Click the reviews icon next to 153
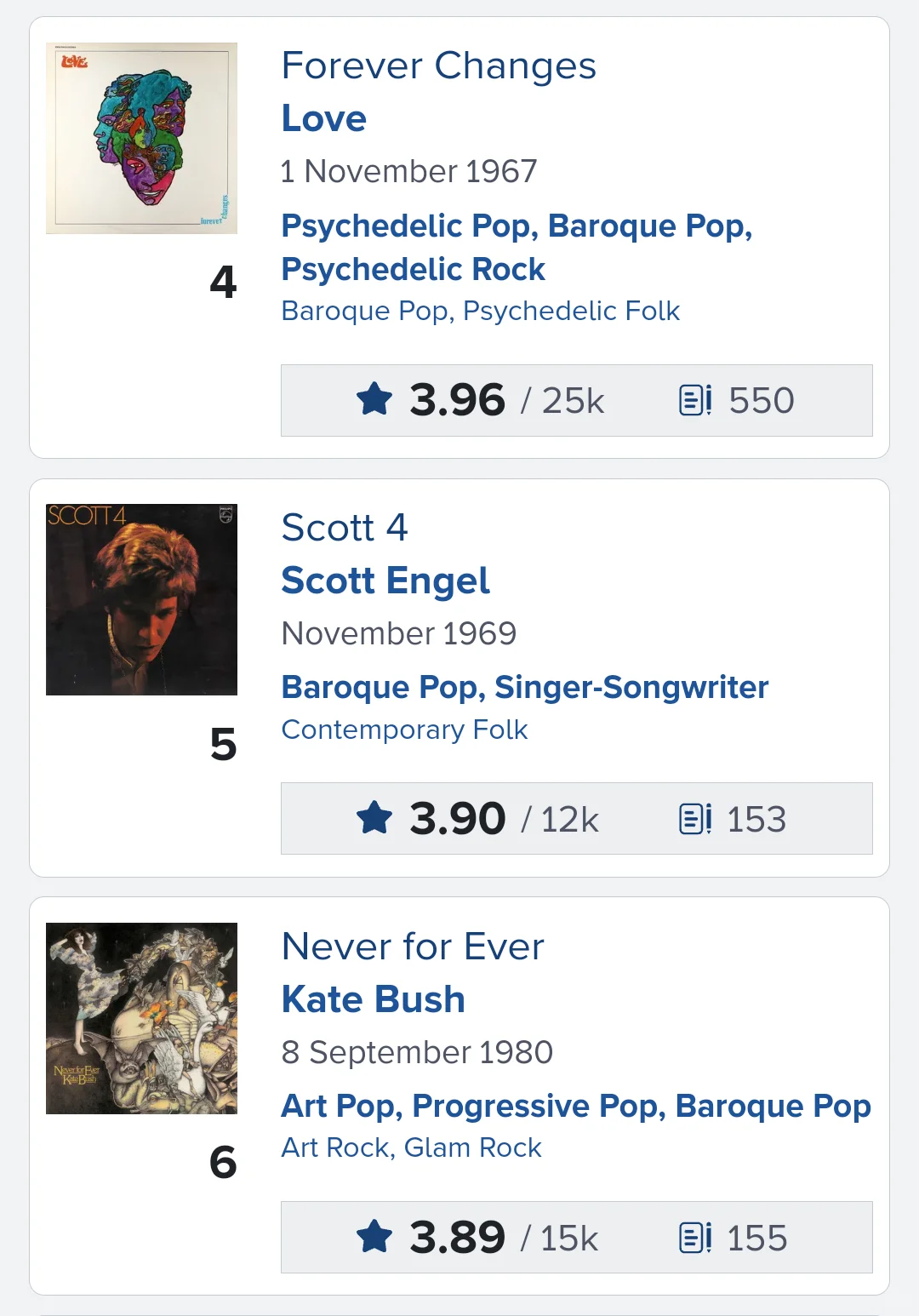Image resolution: width=919 pixels, height=1316 pixels. (x=695, y=819)
